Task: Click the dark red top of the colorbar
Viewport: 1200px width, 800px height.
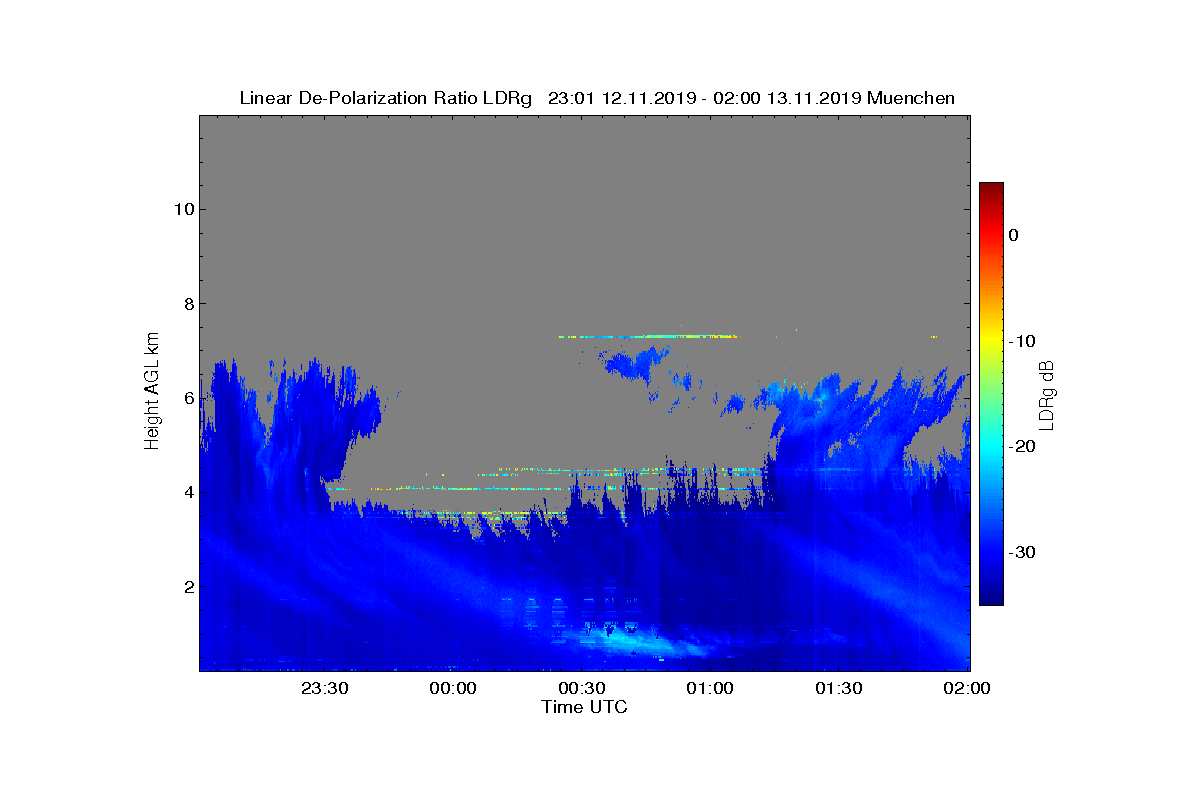Action: [991, 189]
